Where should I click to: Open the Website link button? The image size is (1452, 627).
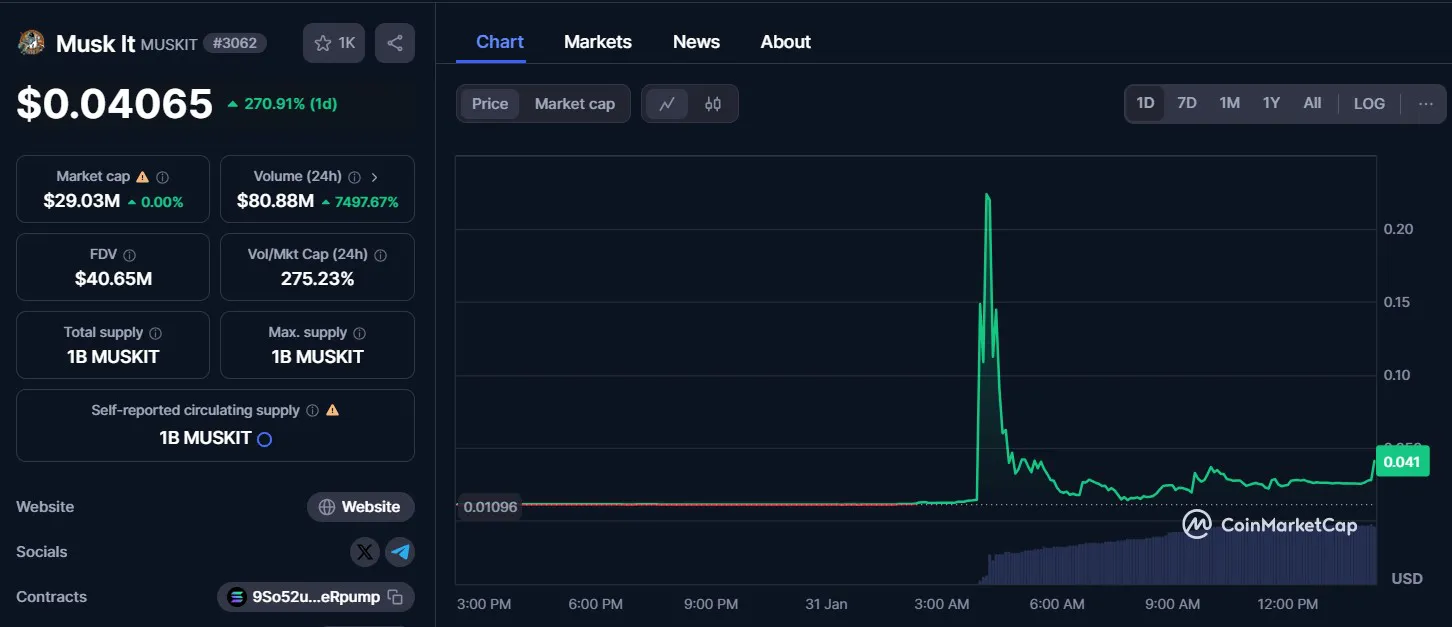click(x=360, y=507)
